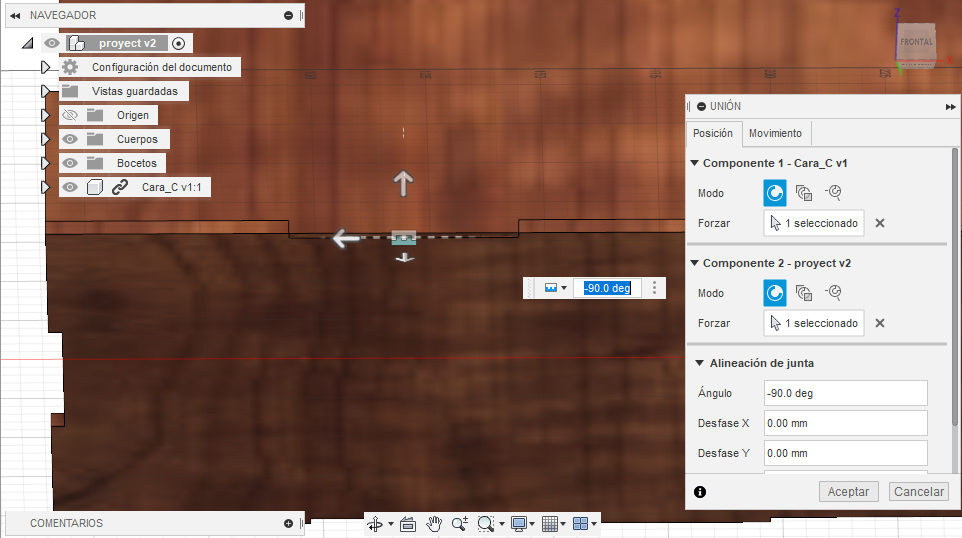Toggle visibility of Cara_C v1:1
The height and width of the screenshot is (538, 962).
(x=70, y=187)
